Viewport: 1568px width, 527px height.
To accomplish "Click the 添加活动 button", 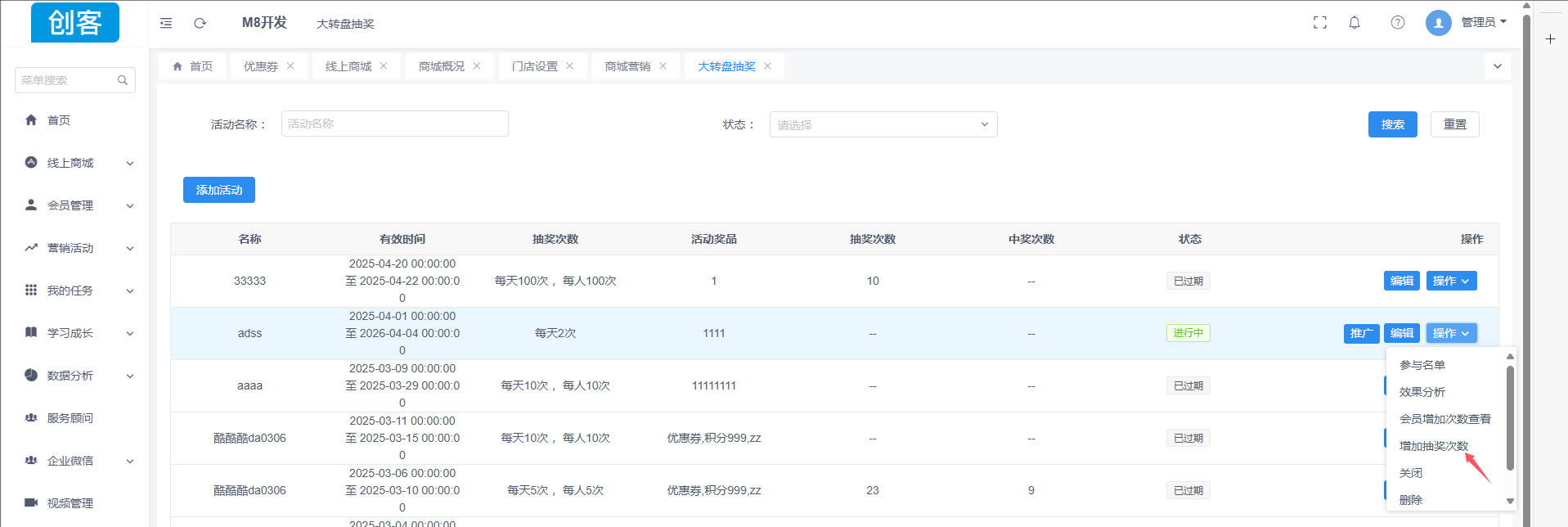I will [219, 190].
